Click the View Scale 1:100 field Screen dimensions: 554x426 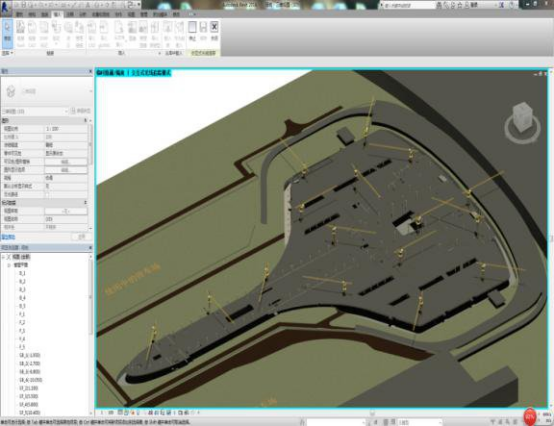pos(66,129)
